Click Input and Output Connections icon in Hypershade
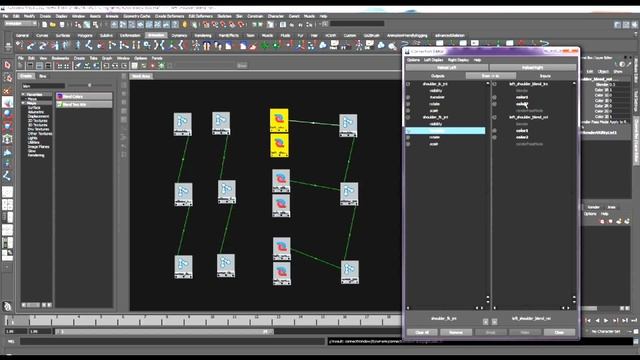Screen dimensions: 640x360 click(x=115, y=65)
